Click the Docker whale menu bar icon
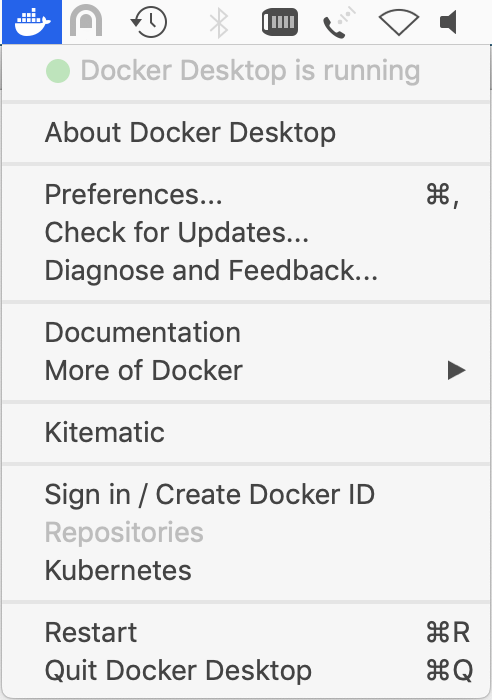492x700 pixels. coord(32,21)
